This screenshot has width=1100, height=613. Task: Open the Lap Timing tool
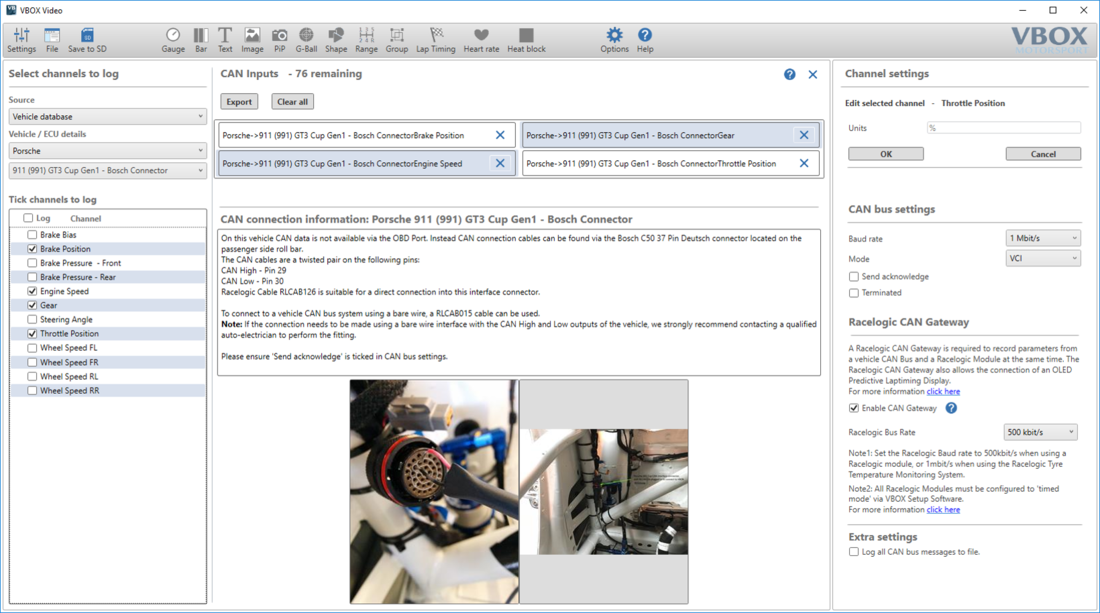click(x=436, y=41)
